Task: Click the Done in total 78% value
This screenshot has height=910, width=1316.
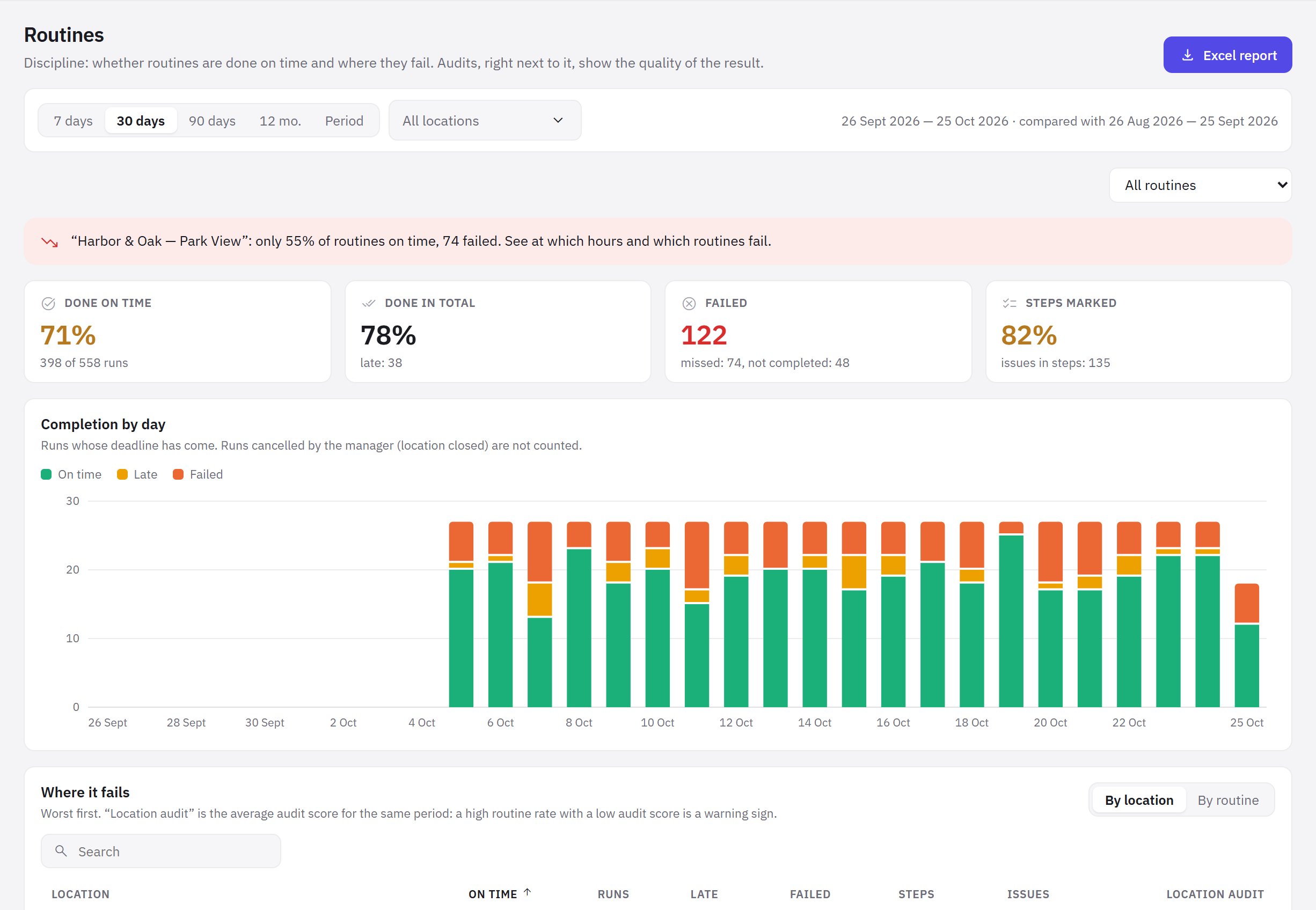Action: [x=388, y=335]
